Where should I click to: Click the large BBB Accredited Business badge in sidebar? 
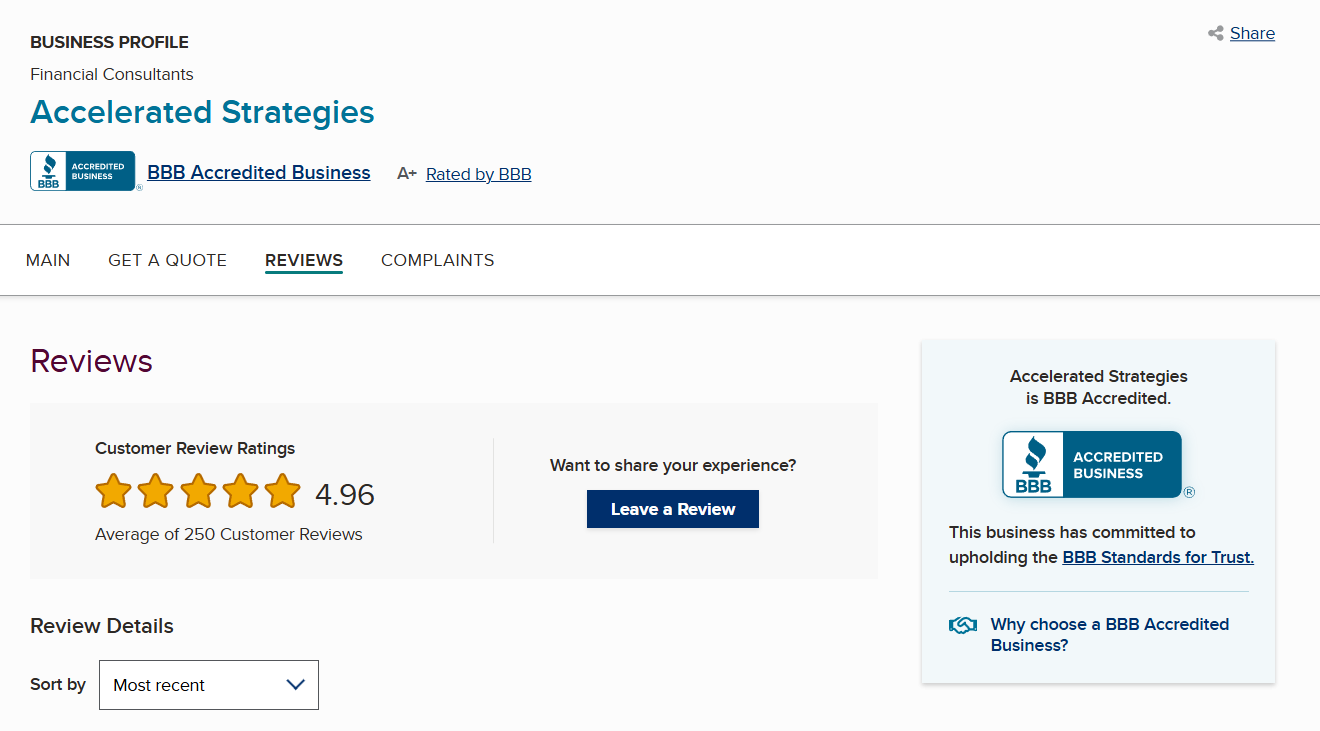coord(1092,465)
